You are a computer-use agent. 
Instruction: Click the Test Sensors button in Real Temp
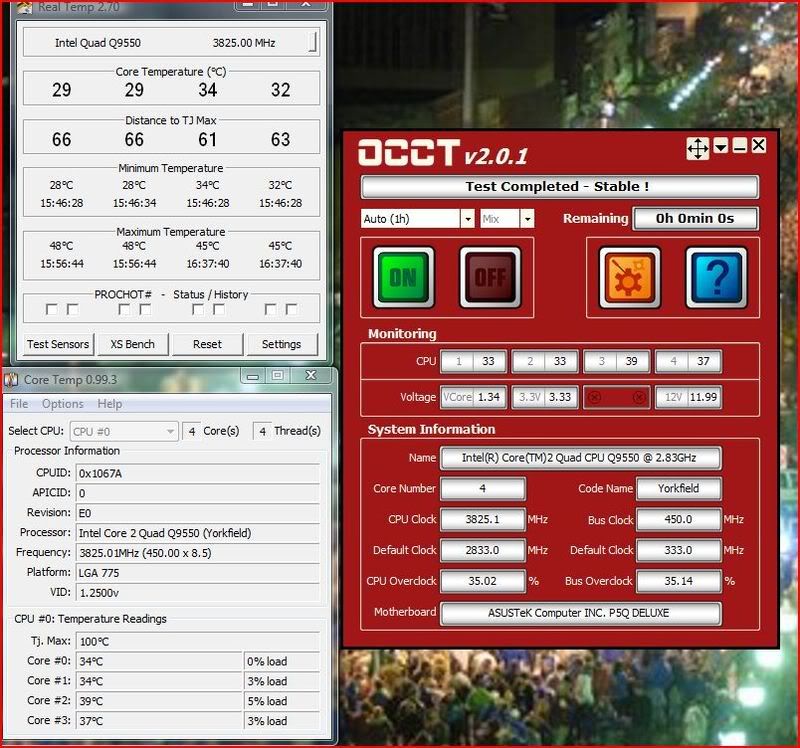(58, 344)
